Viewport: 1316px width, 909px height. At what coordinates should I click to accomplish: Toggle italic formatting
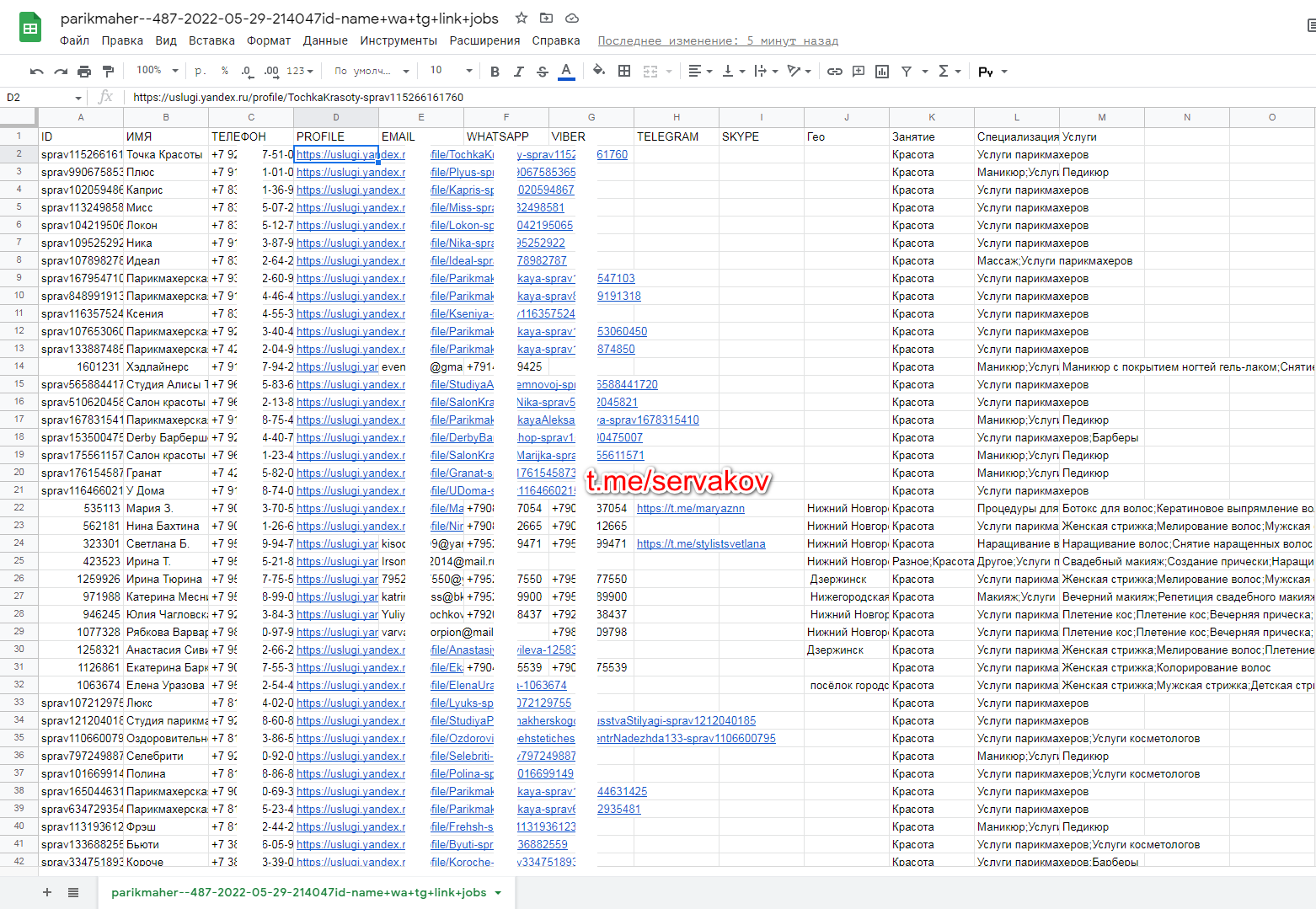518,72
